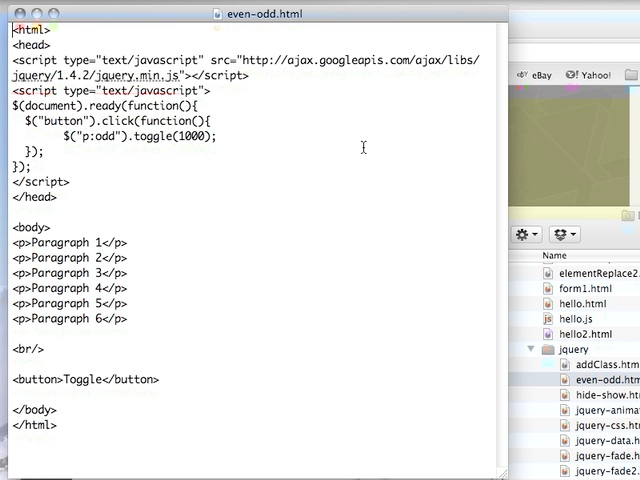
Task: Select the jquery-css.html file
Action: (x=575, y=425)
